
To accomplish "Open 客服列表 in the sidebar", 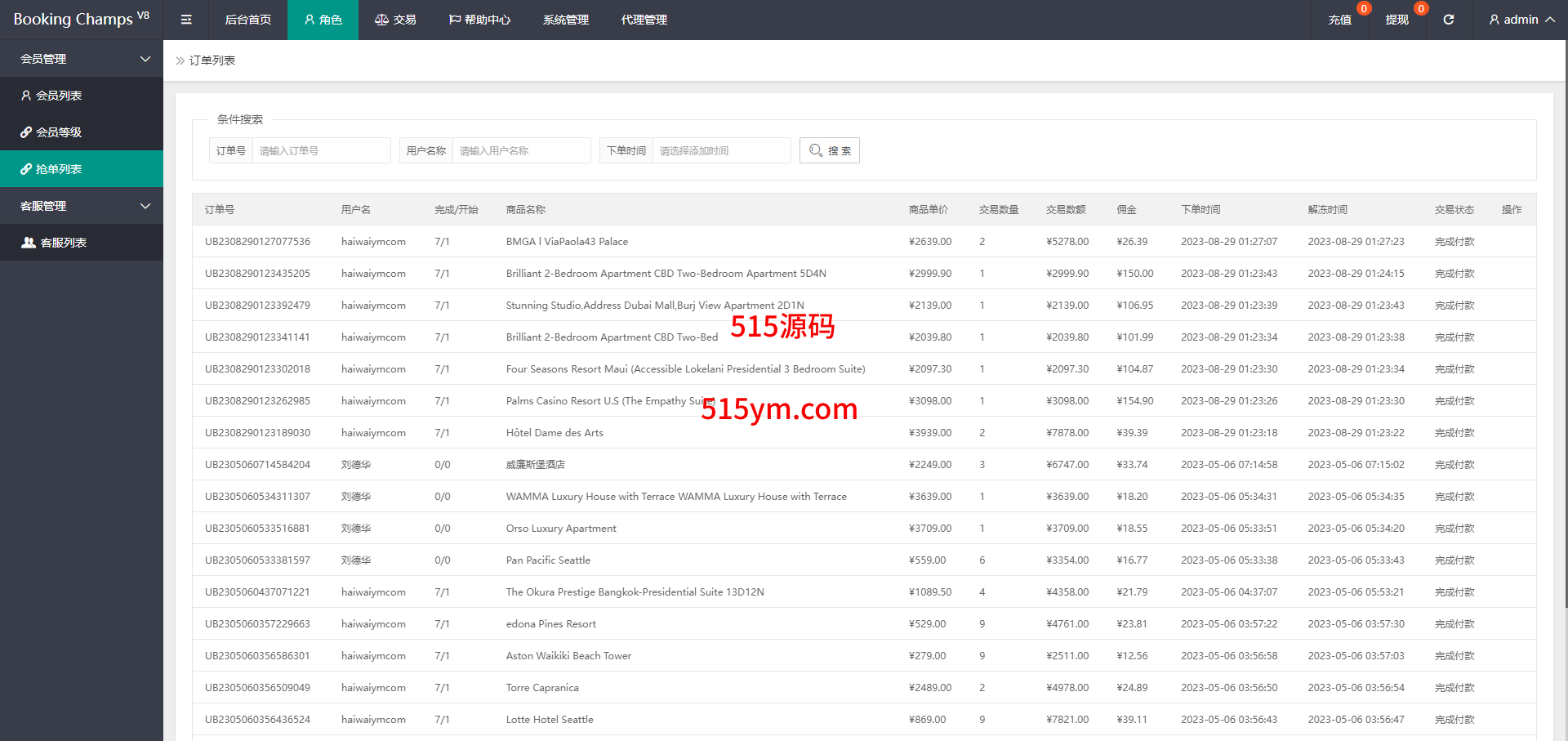I will click(x=63, y=243).
